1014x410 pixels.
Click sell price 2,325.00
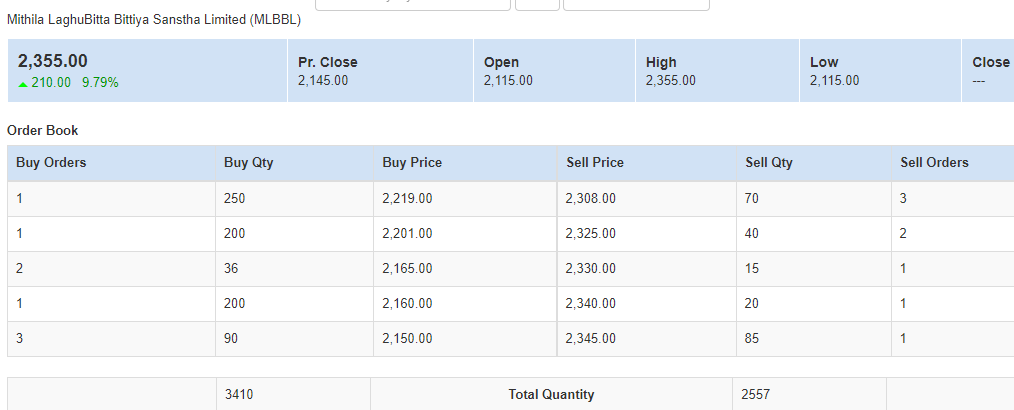point(590,233)
